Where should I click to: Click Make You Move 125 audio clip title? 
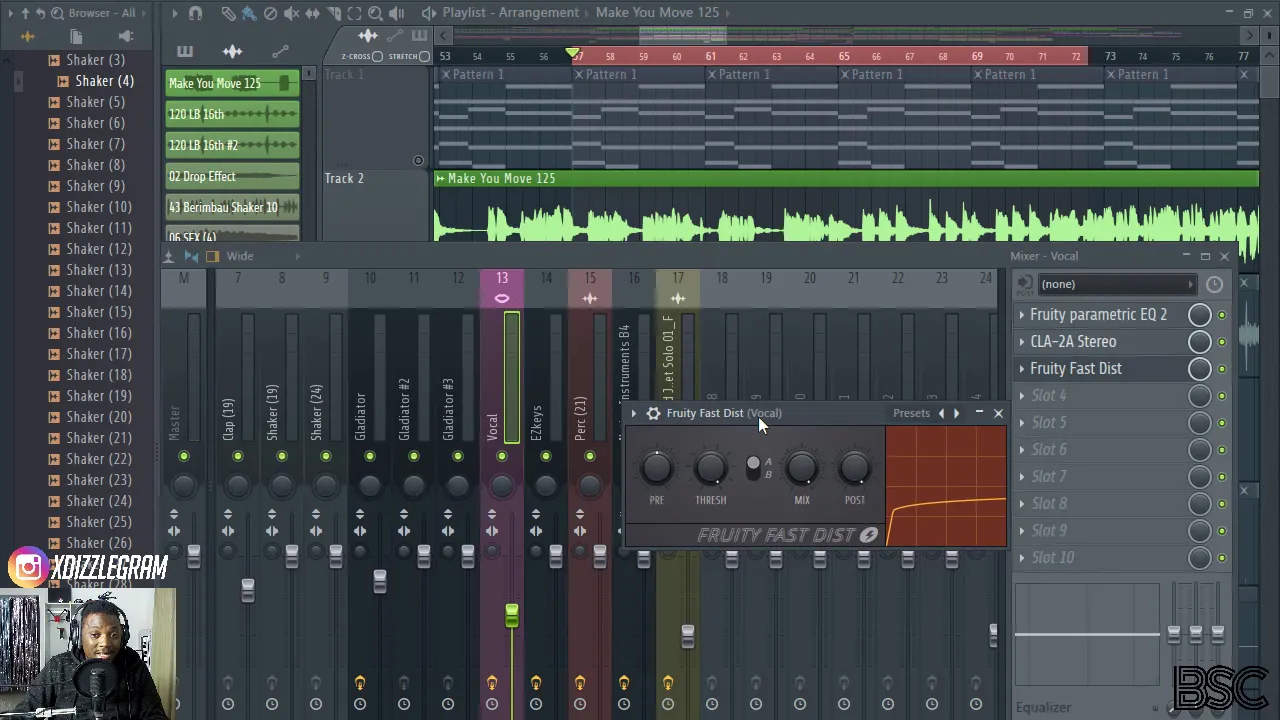pos(501,179)
